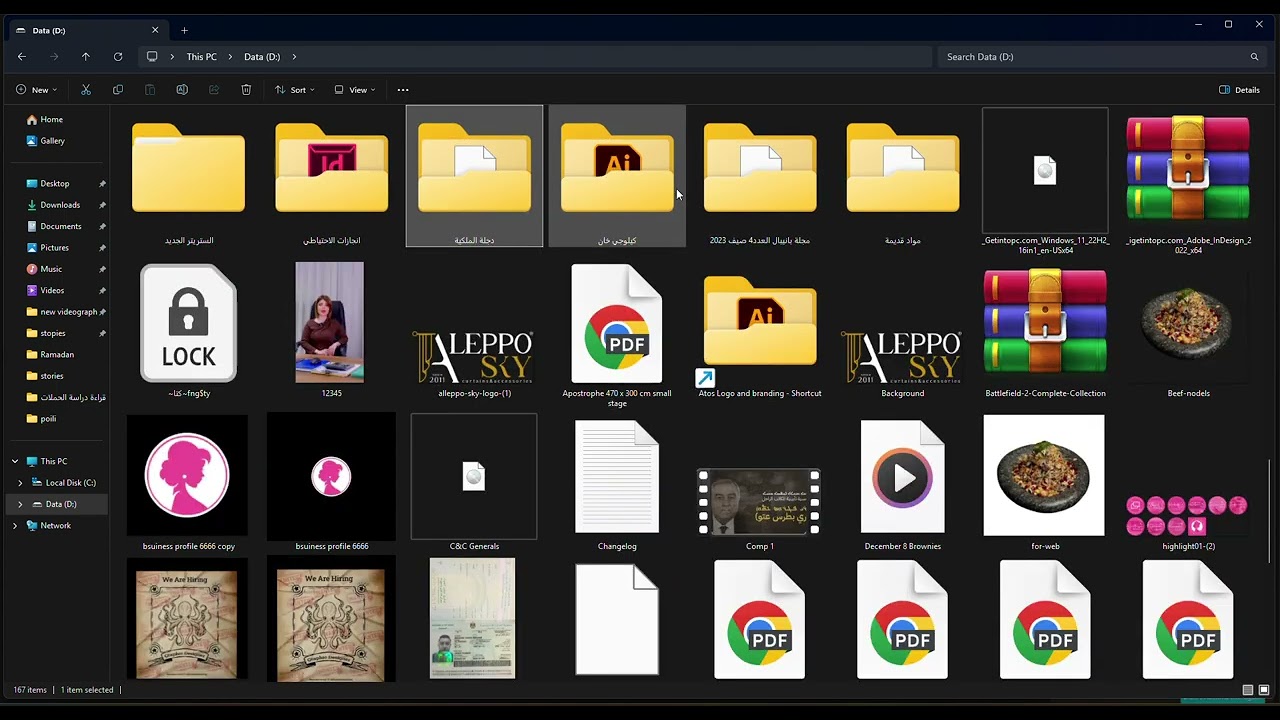Image resolution: width=1280 pixels, height=720 pixels.
Task: Select the Beef-nodels image thumbnail
Action: point(1188,323)
